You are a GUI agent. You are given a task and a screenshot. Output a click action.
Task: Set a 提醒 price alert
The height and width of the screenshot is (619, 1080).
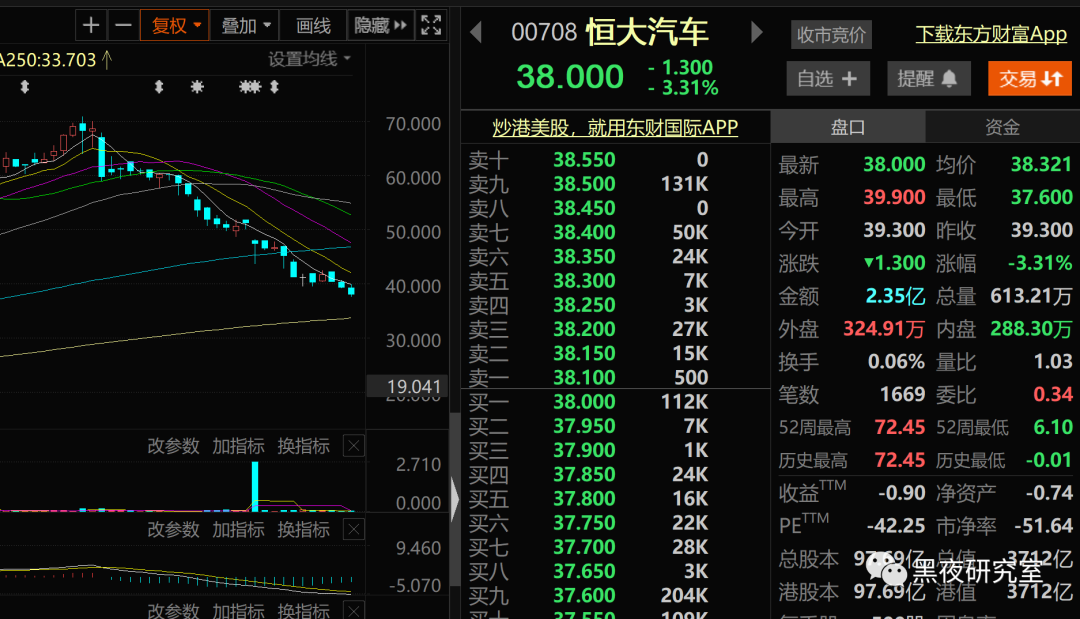point(928,78)
